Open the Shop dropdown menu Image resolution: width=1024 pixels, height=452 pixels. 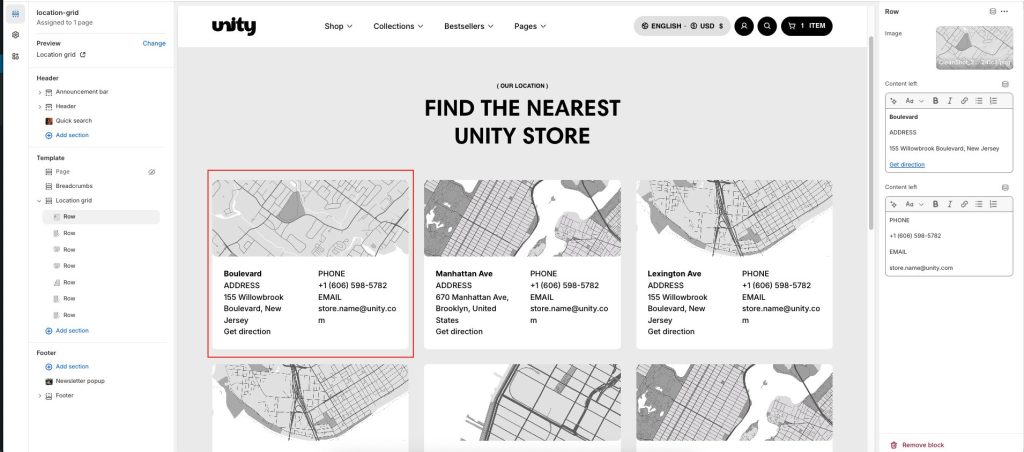coord(338,26)
